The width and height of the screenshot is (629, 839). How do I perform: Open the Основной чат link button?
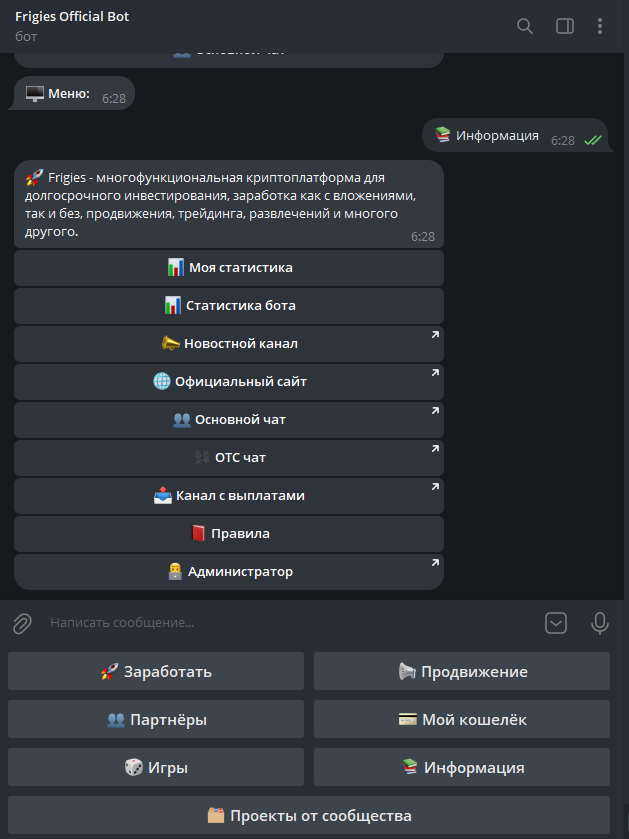pyautogui.click(x=229, y=420)
